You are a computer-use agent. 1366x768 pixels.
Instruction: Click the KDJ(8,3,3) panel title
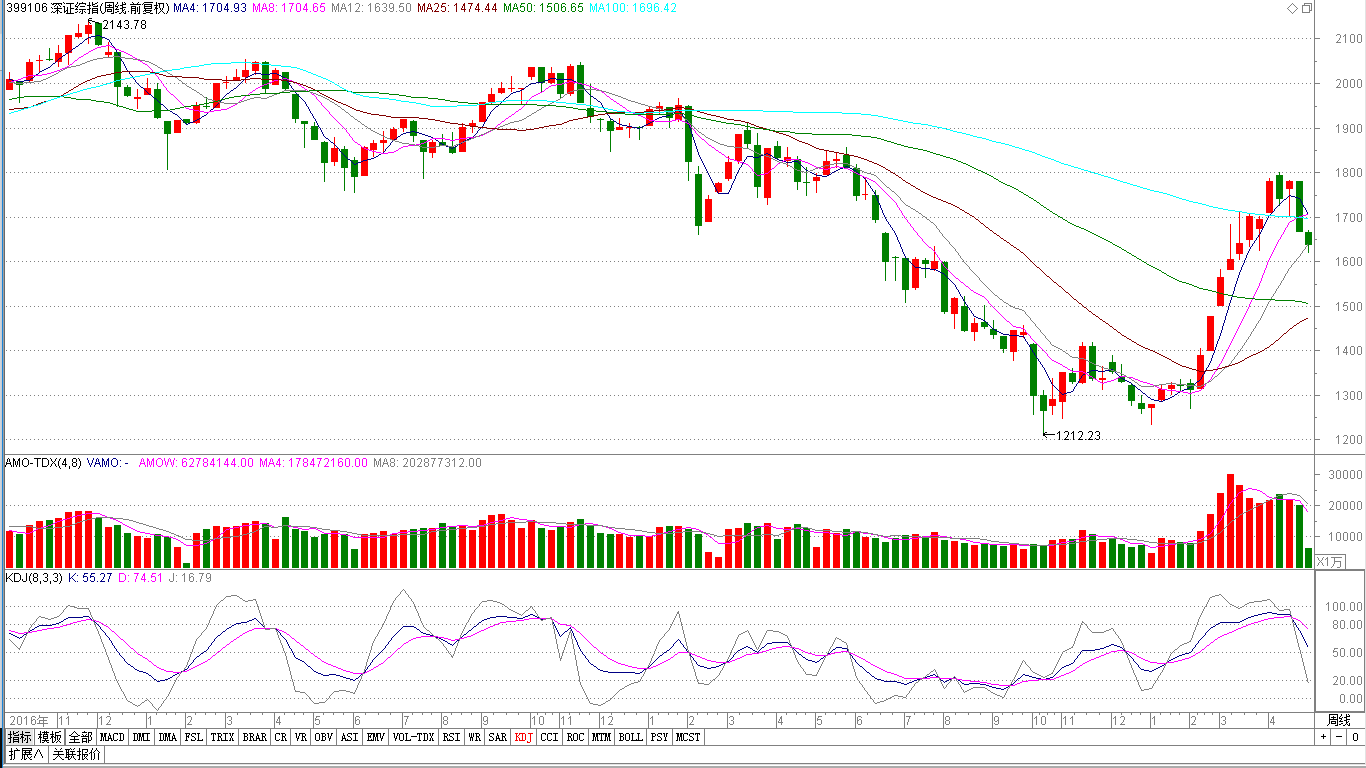coord(34,578)
